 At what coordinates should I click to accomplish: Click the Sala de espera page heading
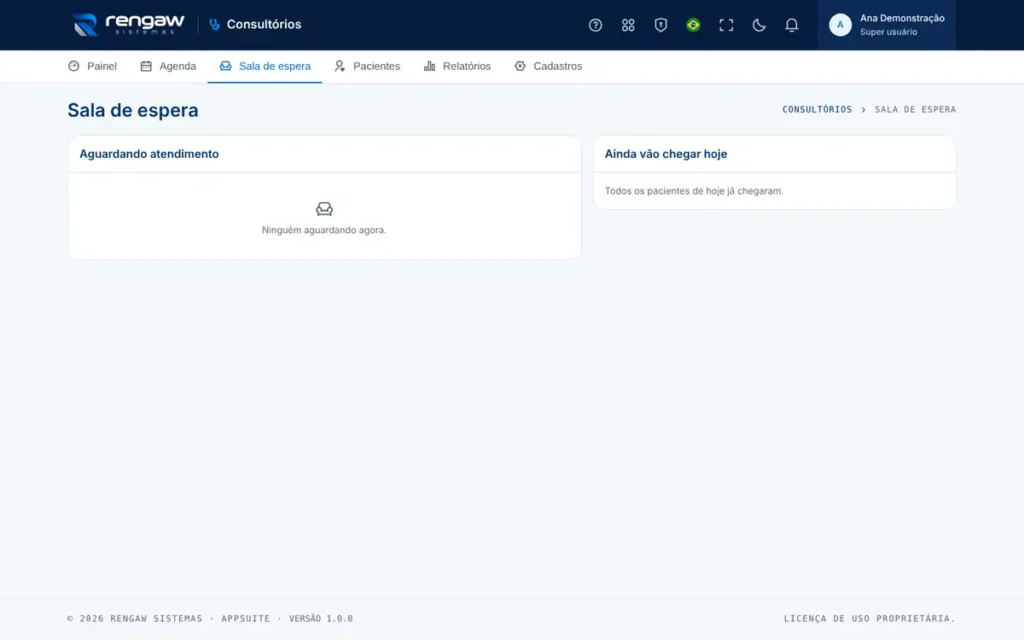tap(133, 110)
